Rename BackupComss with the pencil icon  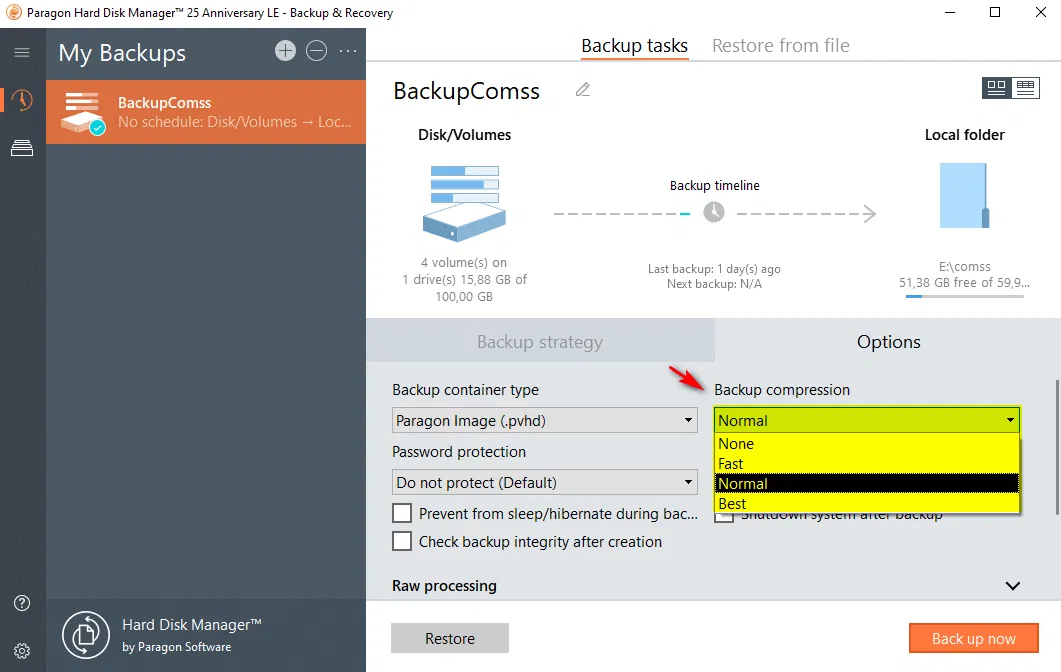pos(583,90)
